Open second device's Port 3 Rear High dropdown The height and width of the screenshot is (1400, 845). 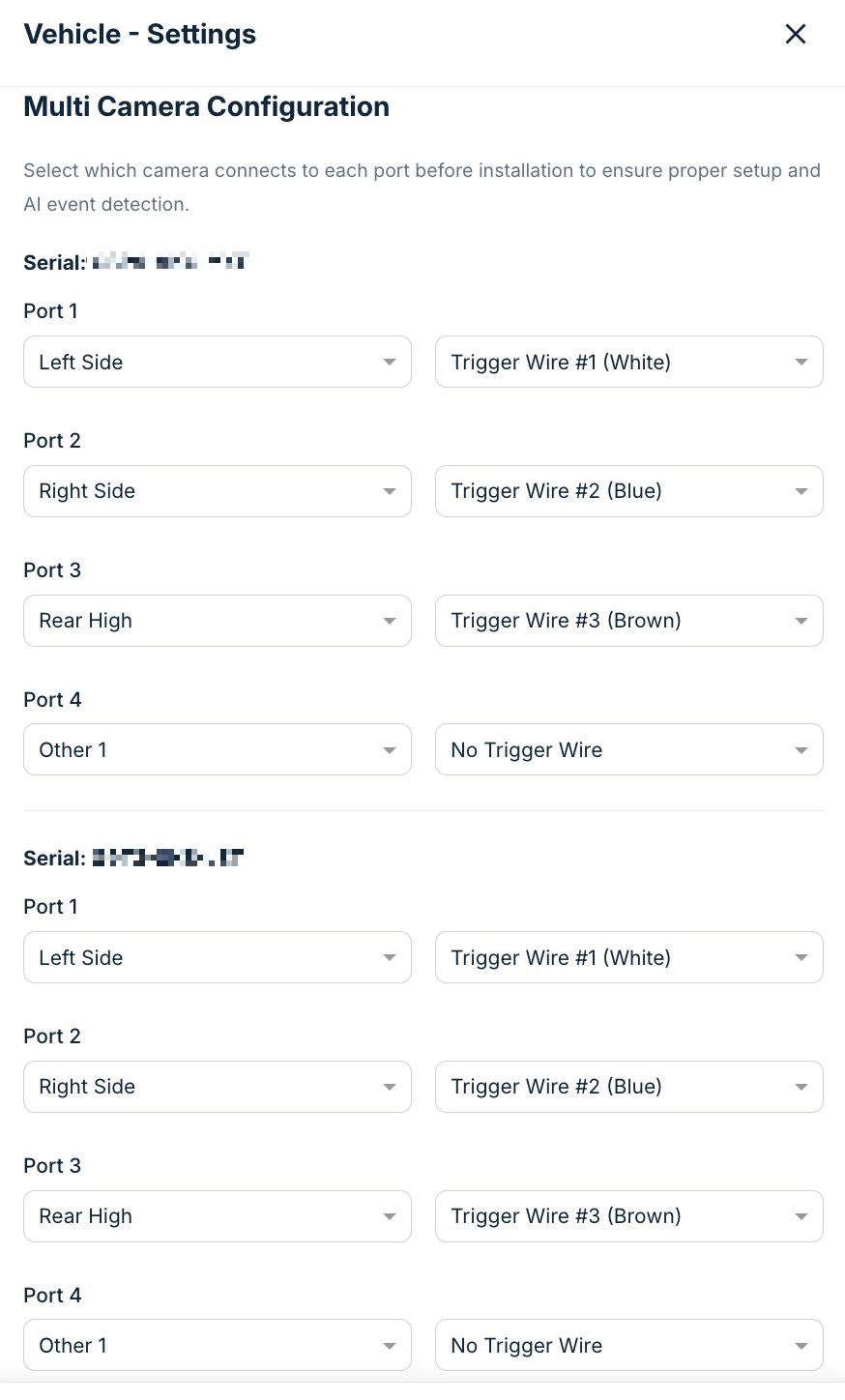click(217, 1216)
